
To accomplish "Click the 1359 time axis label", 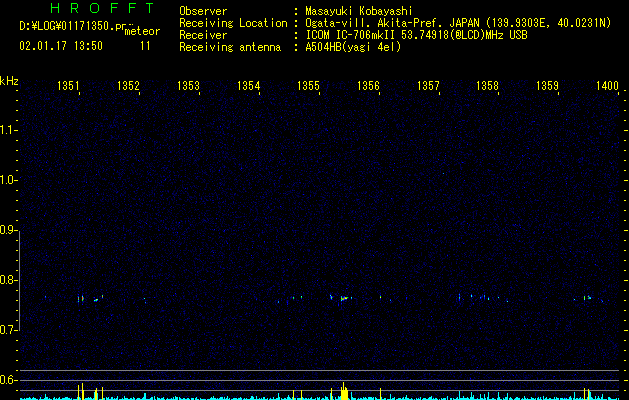I will (547, 86).
